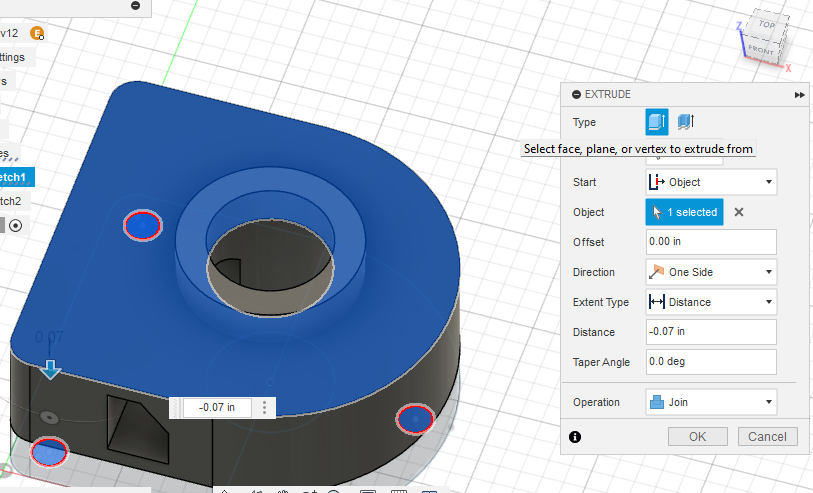Screen dimensions: 813x493
Task: Toggle the radio button below Sketch2
Action: (15, 226)
